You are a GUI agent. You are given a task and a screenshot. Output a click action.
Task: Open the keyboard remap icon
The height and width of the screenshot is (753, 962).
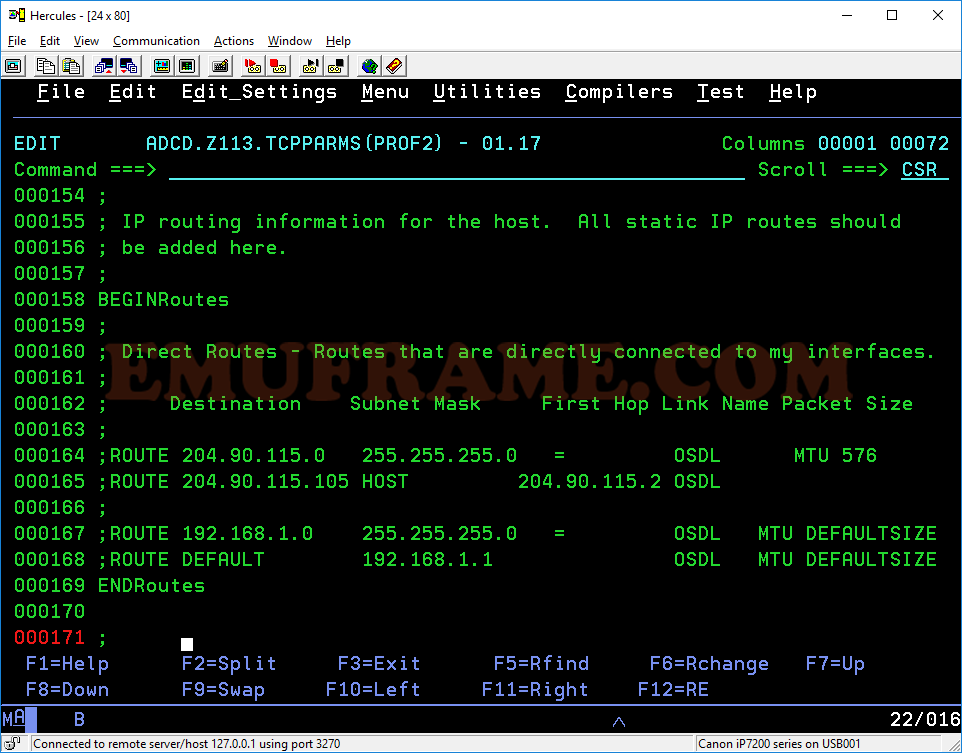[x=219, y=66]
